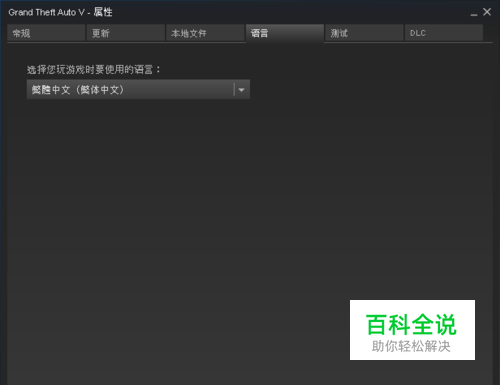The height and width of the screenshot is (385, 500).
Task: Open the 本地文件 tab
Action: [x=205, y=33]
